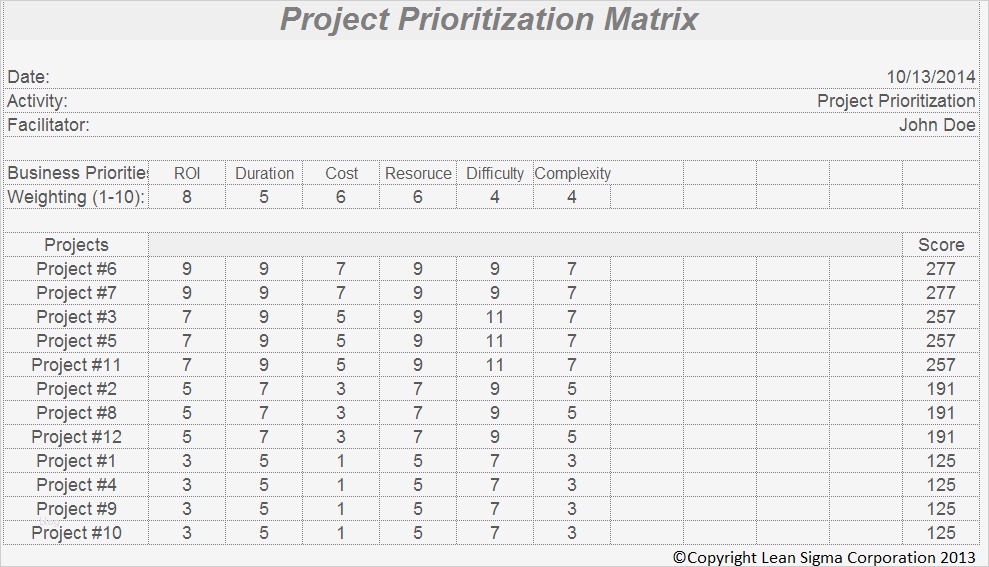This screenshot has height=567, width=989.
Task: Select the Project #10 row label
Action: pyautogui.click(x=77, y=533)
